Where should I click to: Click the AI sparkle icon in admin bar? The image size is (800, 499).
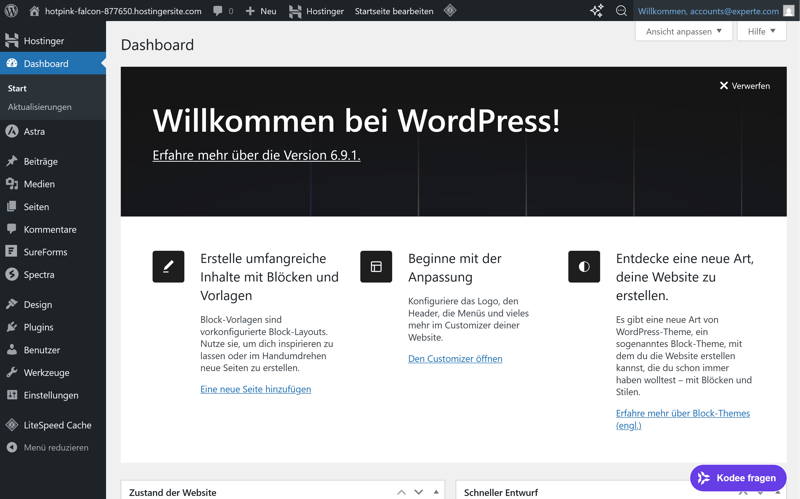click(x=597, y=11)
